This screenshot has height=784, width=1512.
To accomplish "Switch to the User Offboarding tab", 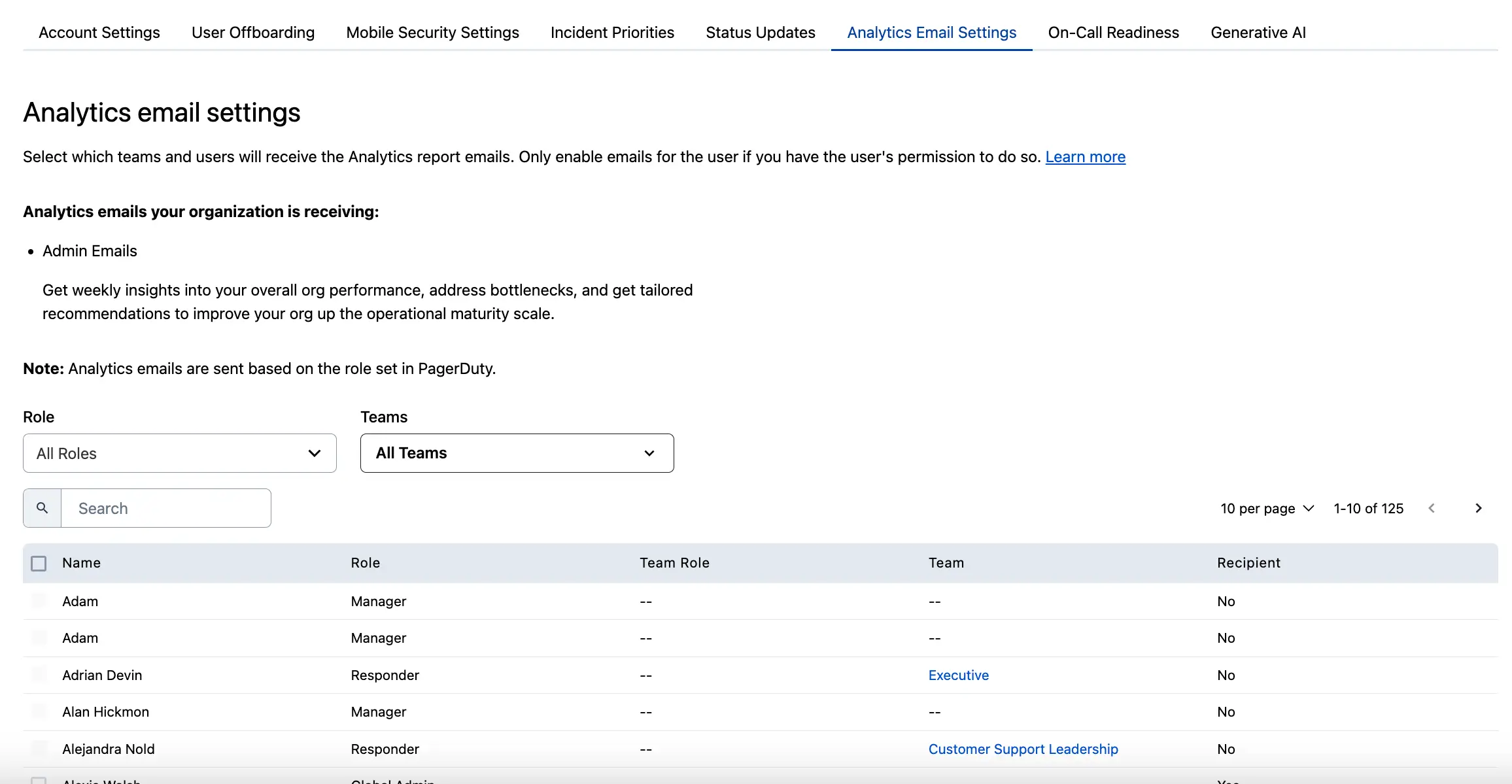I will (x=253, y=33).
